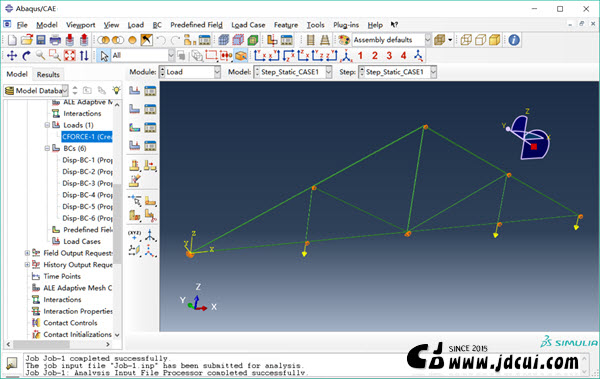
Task: Select the filled circle display icon
Action: [x=132, y=40]
